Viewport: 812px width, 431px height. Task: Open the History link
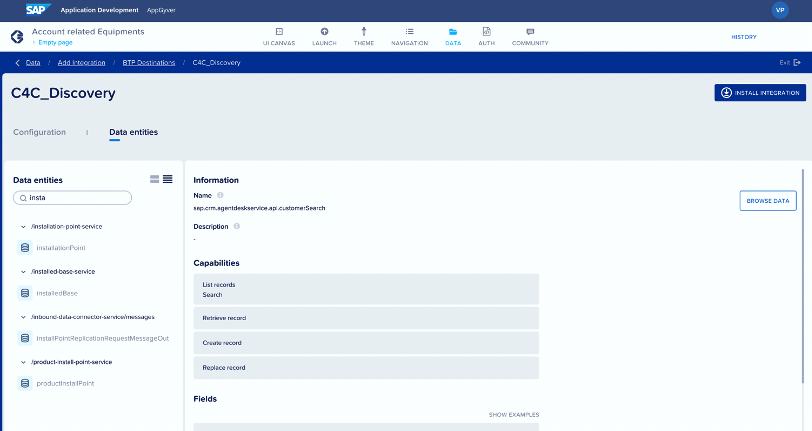[x=744, y=37]
